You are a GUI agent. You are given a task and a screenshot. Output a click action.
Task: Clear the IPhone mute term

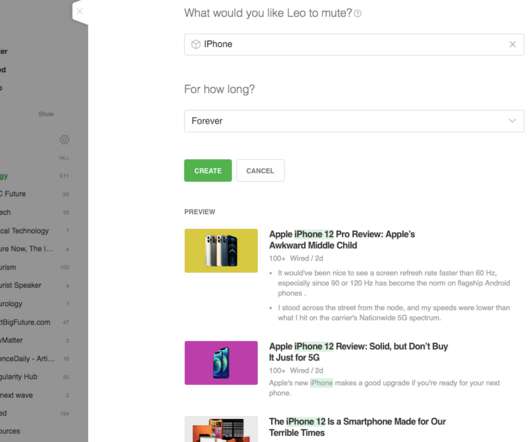tap(512, 44)
